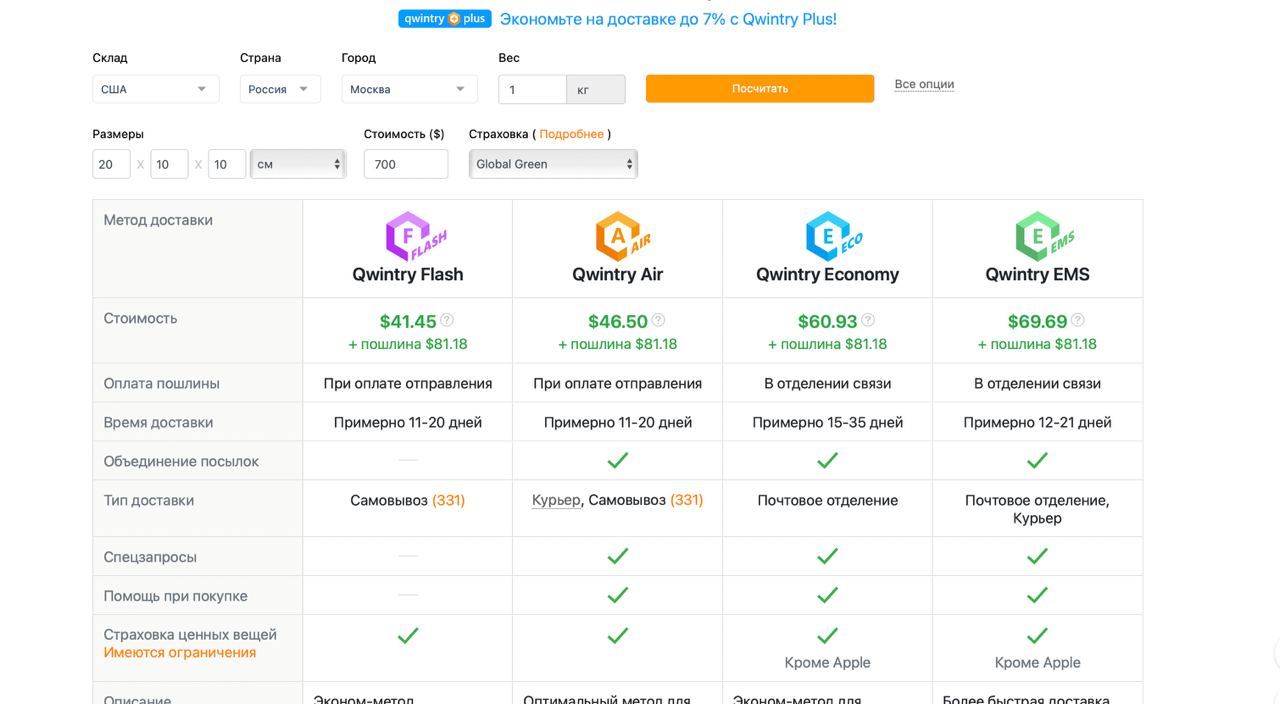This screenshot has height=704, width=1280.
Task: Click the orange Посчитать button
Action: point(760,88)
